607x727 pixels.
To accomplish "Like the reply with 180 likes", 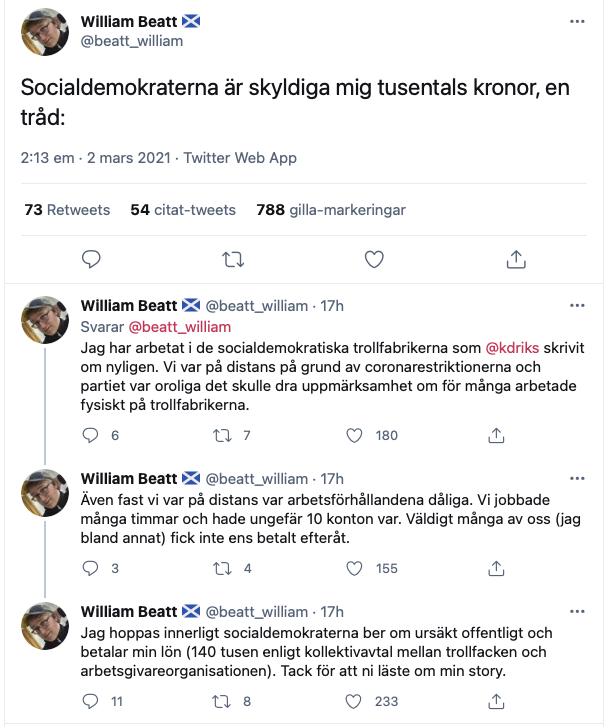I will pos(353,435).
